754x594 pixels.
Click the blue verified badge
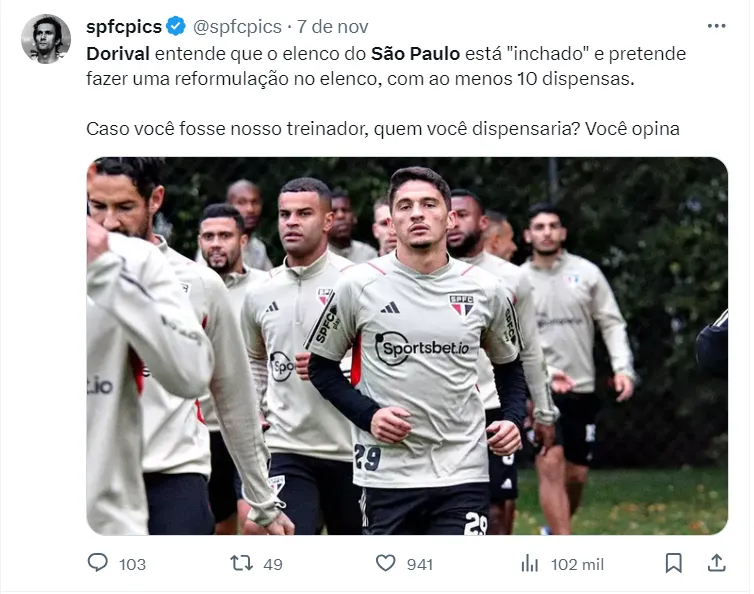point(176,26)
